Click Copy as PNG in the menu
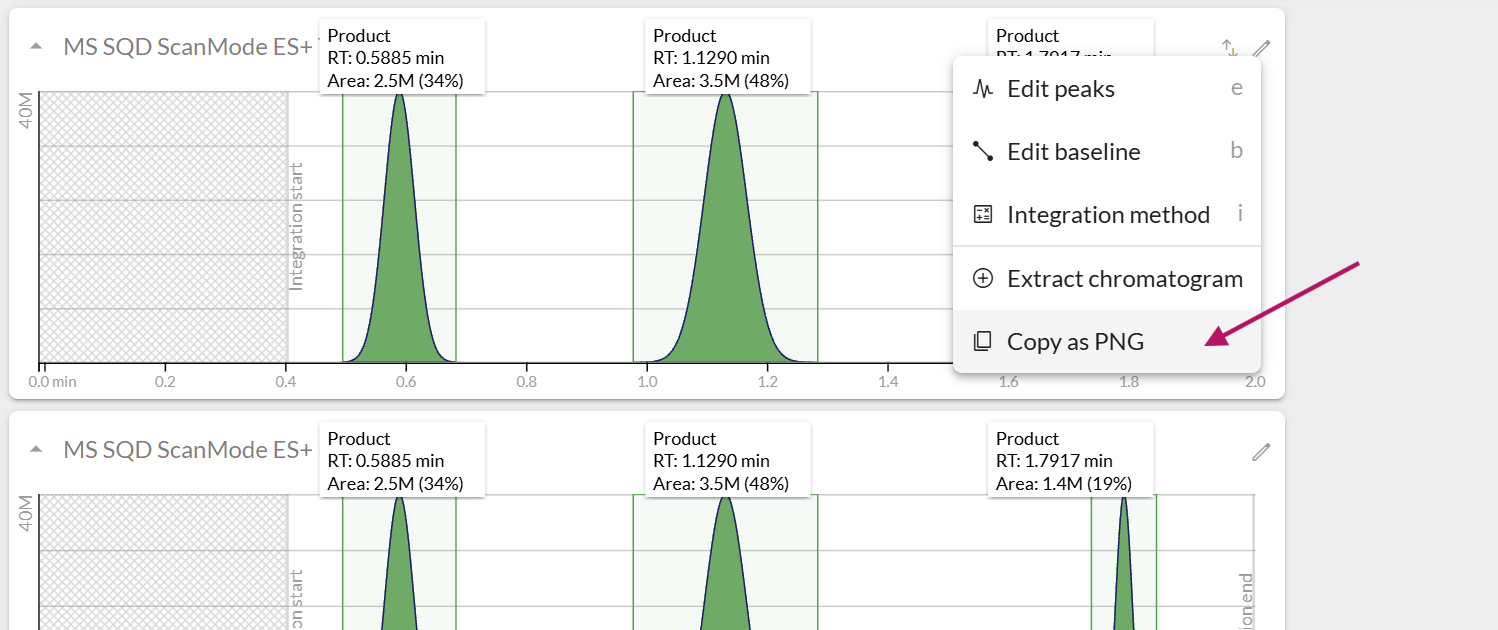 (1107, 342)
